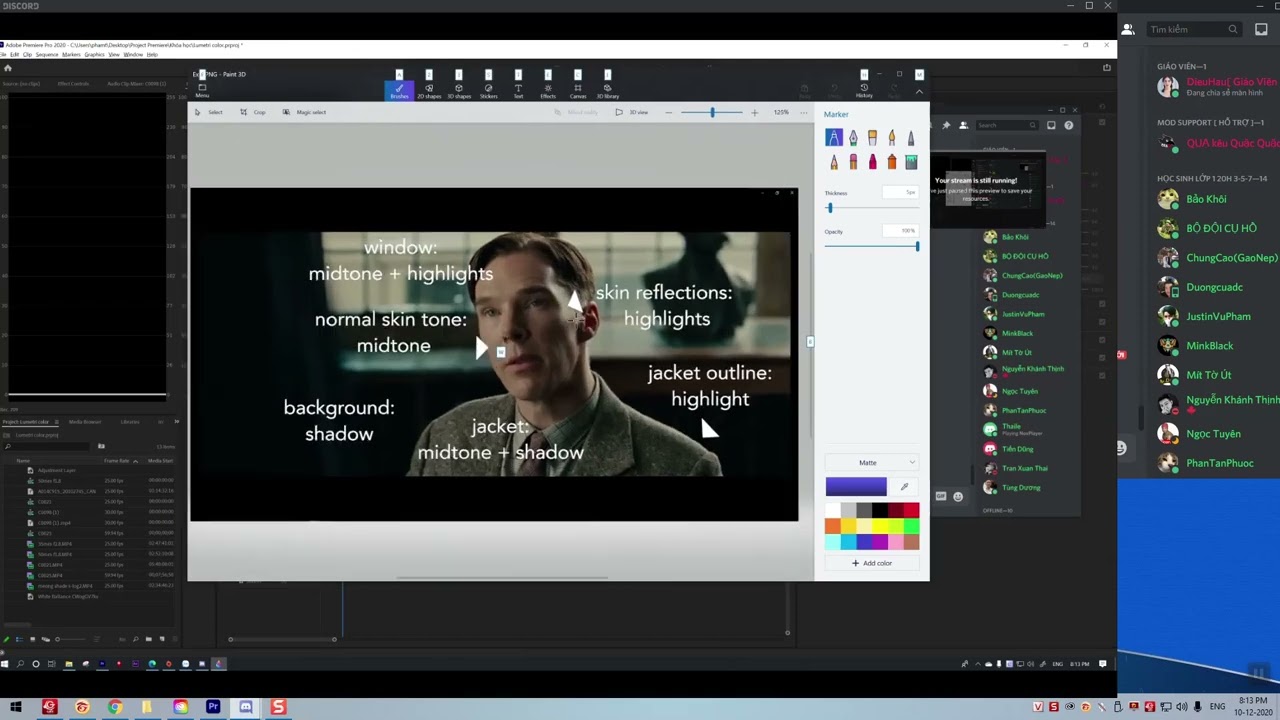Select the Pixel pen brush

pyautogui.click(x=910, y=138)
